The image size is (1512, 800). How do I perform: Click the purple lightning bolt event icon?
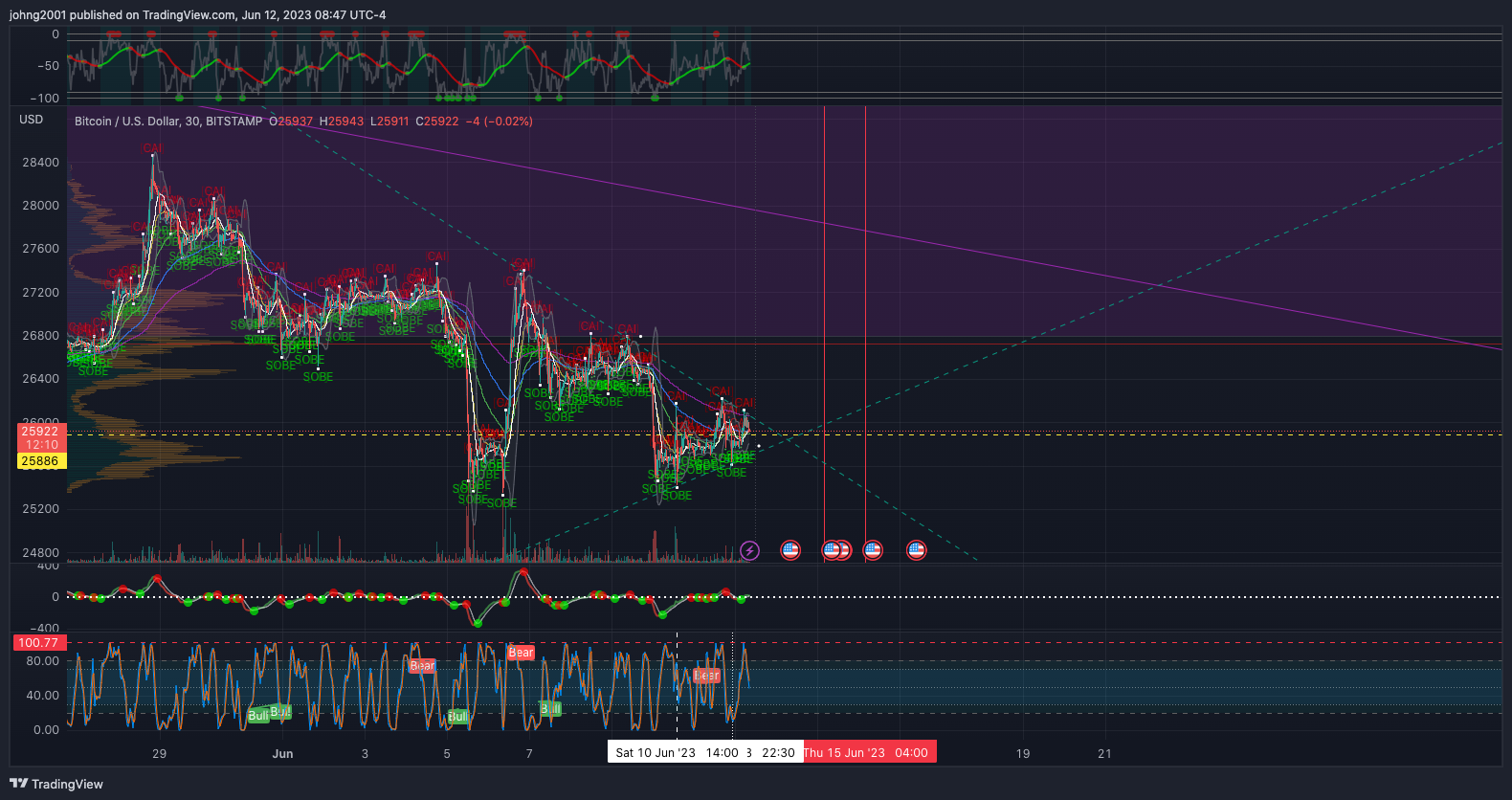[749, 550]
